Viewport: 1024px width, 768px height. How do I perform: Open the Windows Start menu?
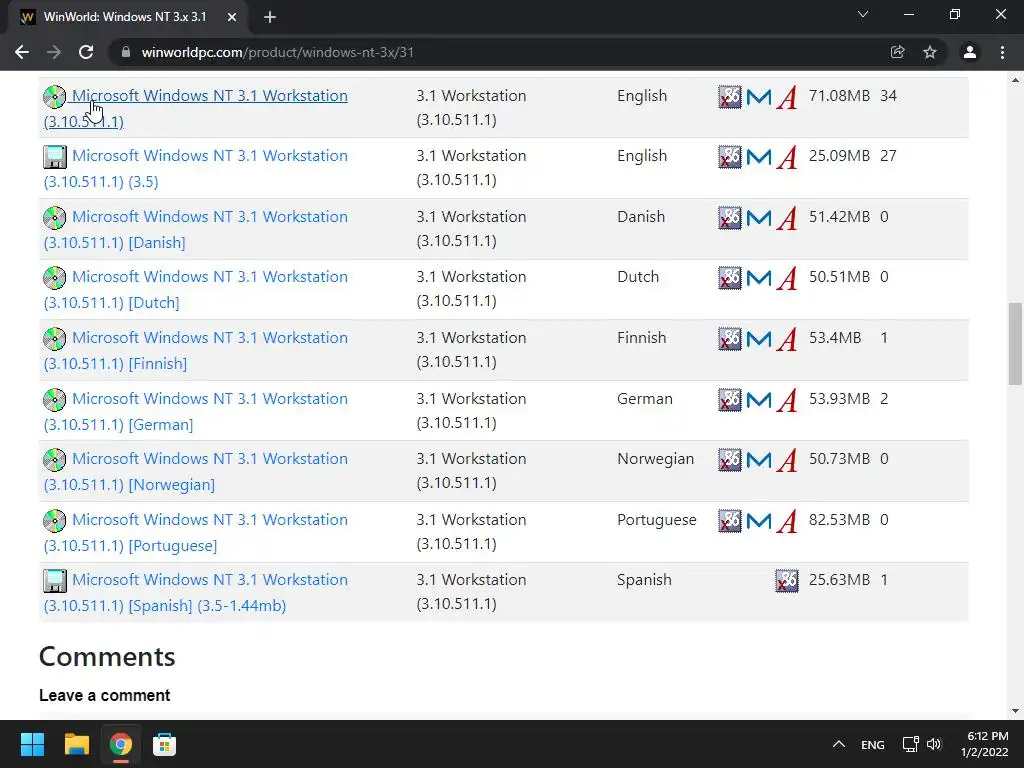pyautogui.click(x=32, y=744)
